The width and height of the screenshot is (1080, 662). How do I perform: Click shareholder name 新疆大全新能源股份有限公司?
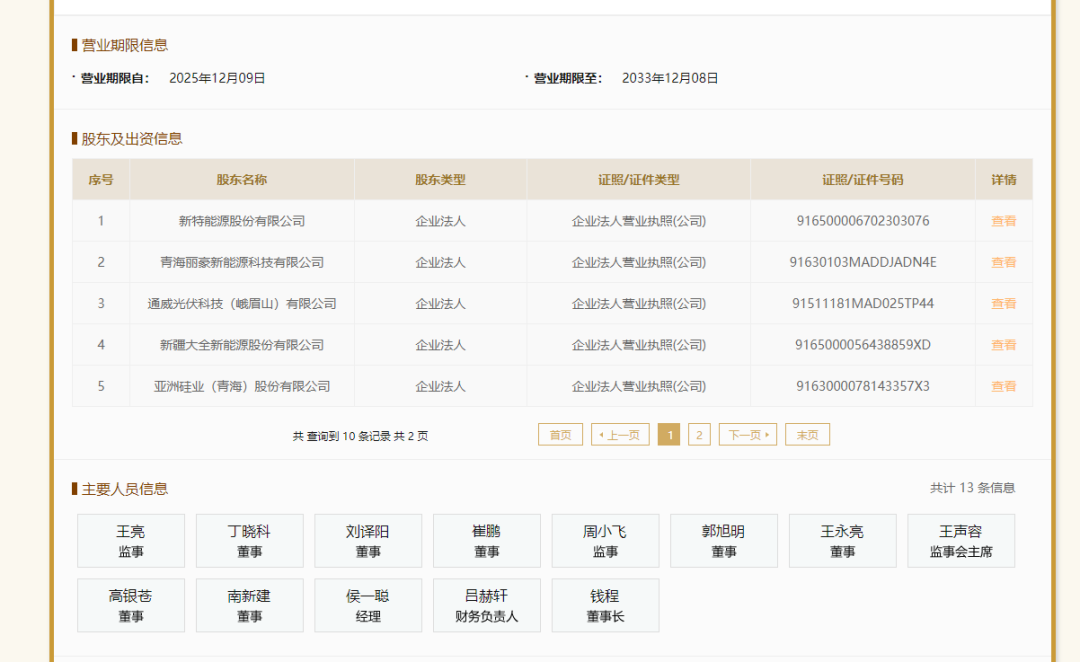pos(242,345)
